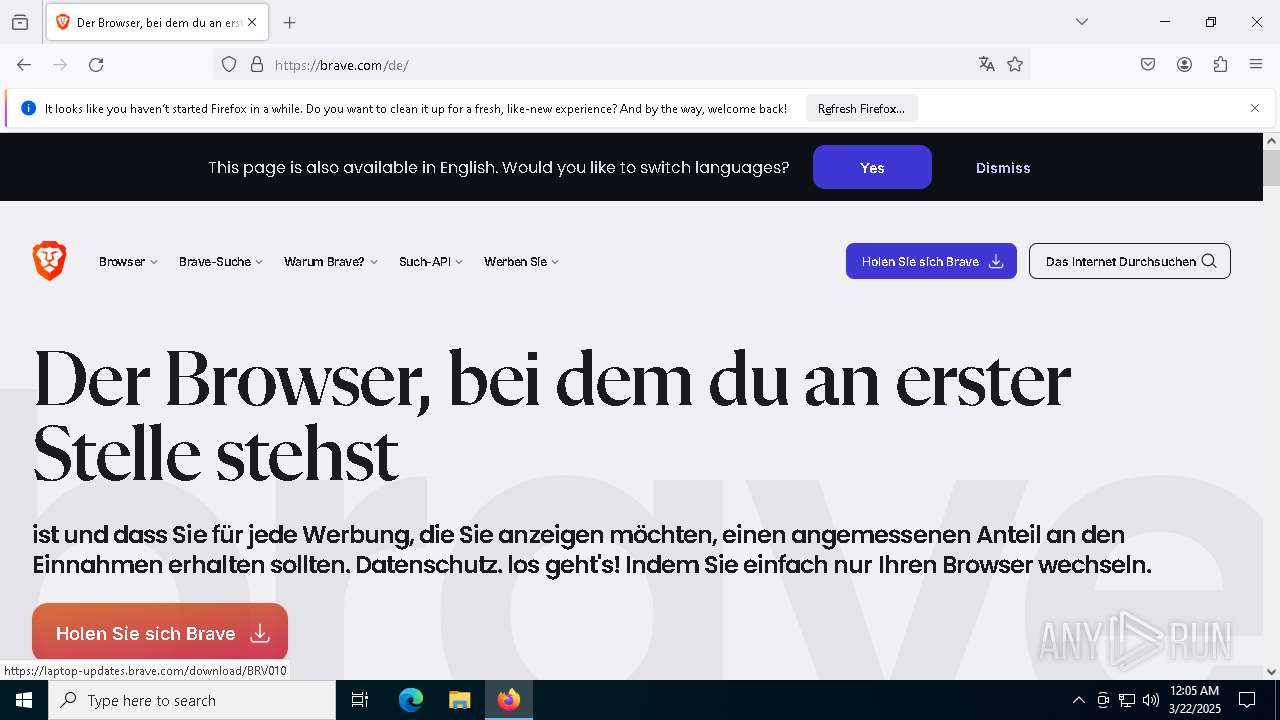Click Yes to switch to English
Screen dimensions: 1280x720
[872, 167]
